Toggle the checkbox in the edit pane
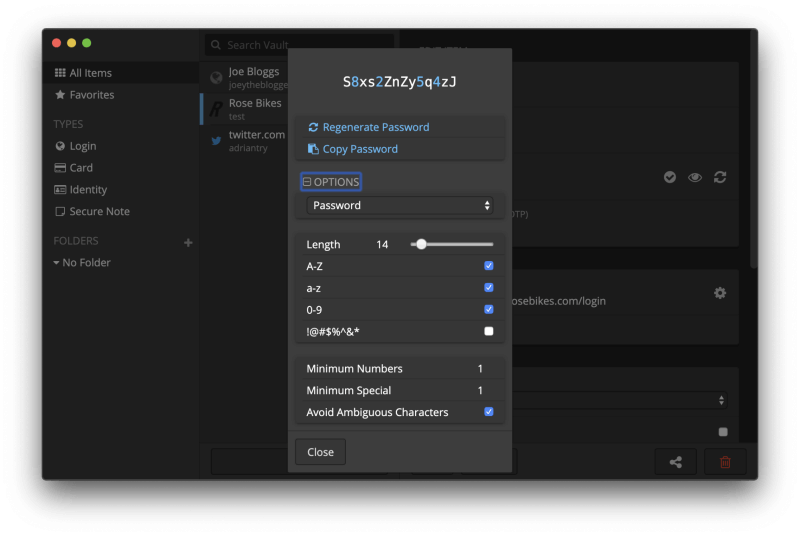 pos(723,432)
